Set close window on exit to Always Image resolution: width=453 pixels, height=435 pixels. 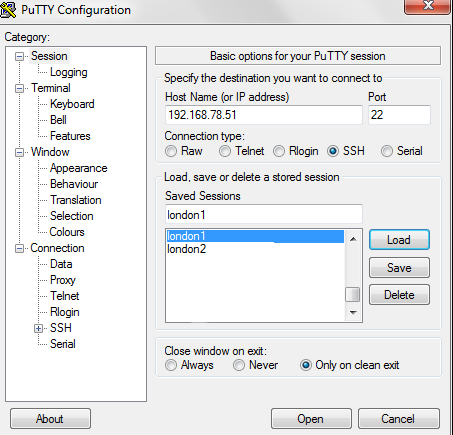(x=171, y=365)
